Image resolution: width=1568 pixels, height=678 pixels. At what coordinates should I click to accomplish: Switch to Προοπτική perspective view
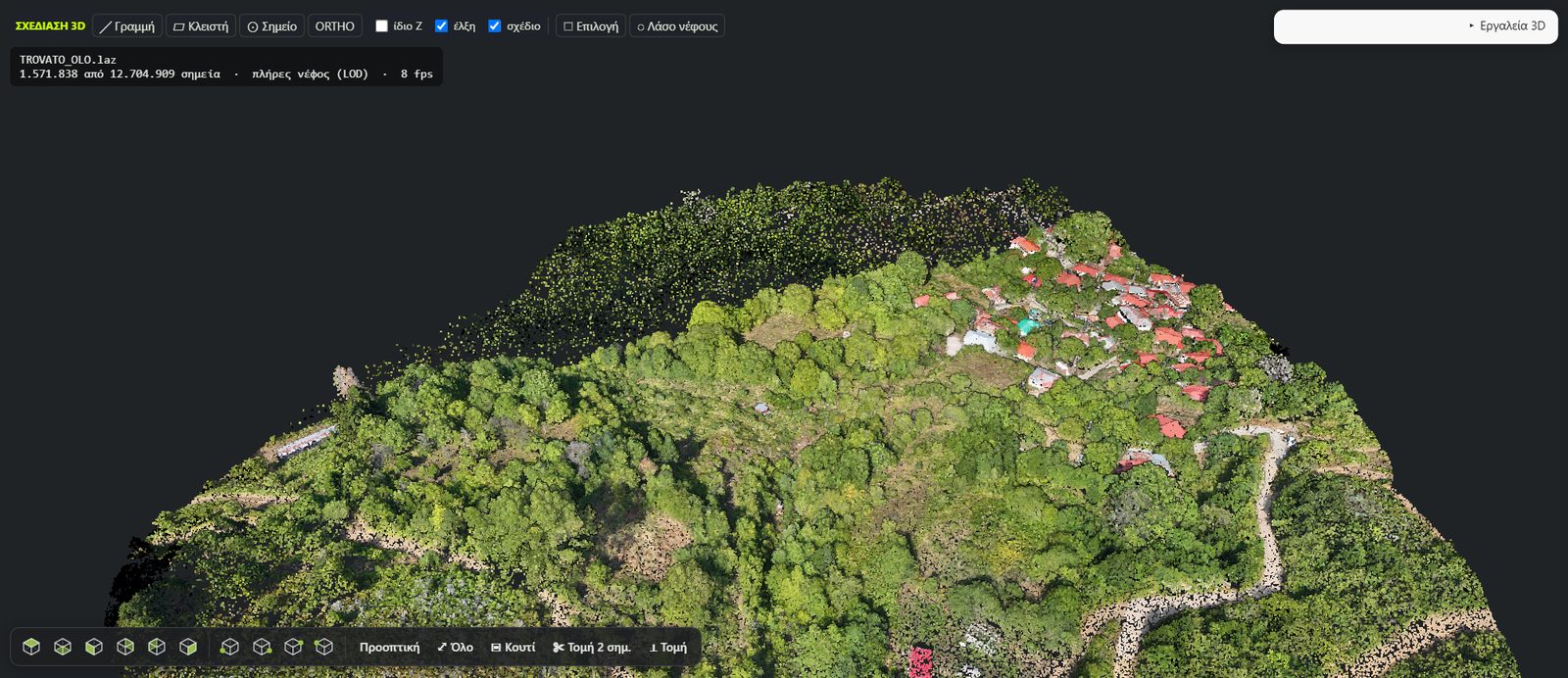pyautogui.click(x=389, y=647)
